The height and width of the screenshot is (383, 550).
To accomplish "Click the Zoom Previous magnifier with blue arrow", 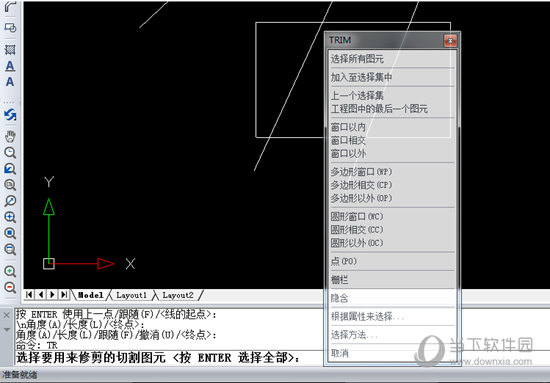I will pos(10,169).
